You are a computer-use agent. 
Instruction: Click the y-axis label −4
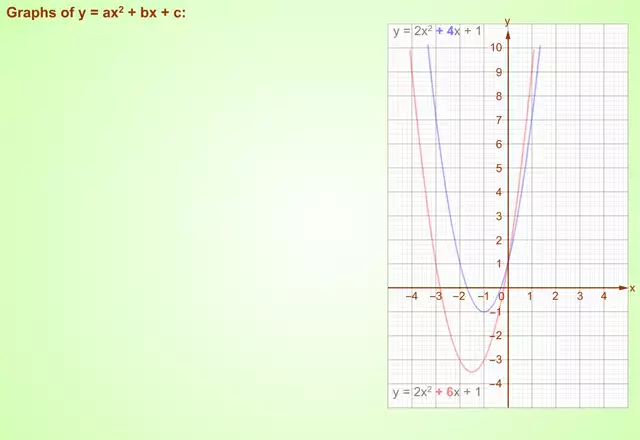coord(496,384)
